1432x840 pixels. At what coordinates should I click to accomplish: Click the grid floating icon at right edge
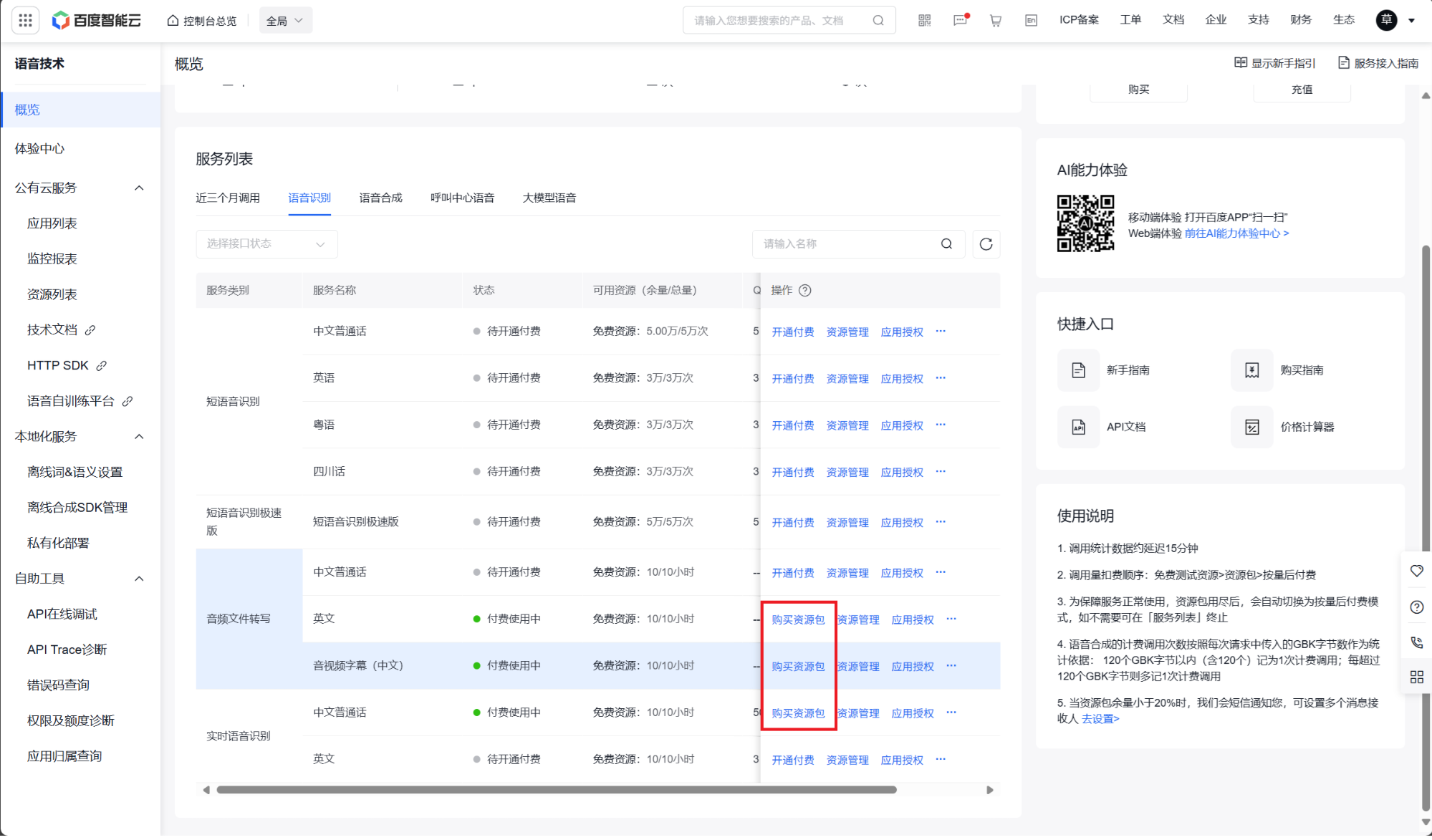click(1416, 678)
